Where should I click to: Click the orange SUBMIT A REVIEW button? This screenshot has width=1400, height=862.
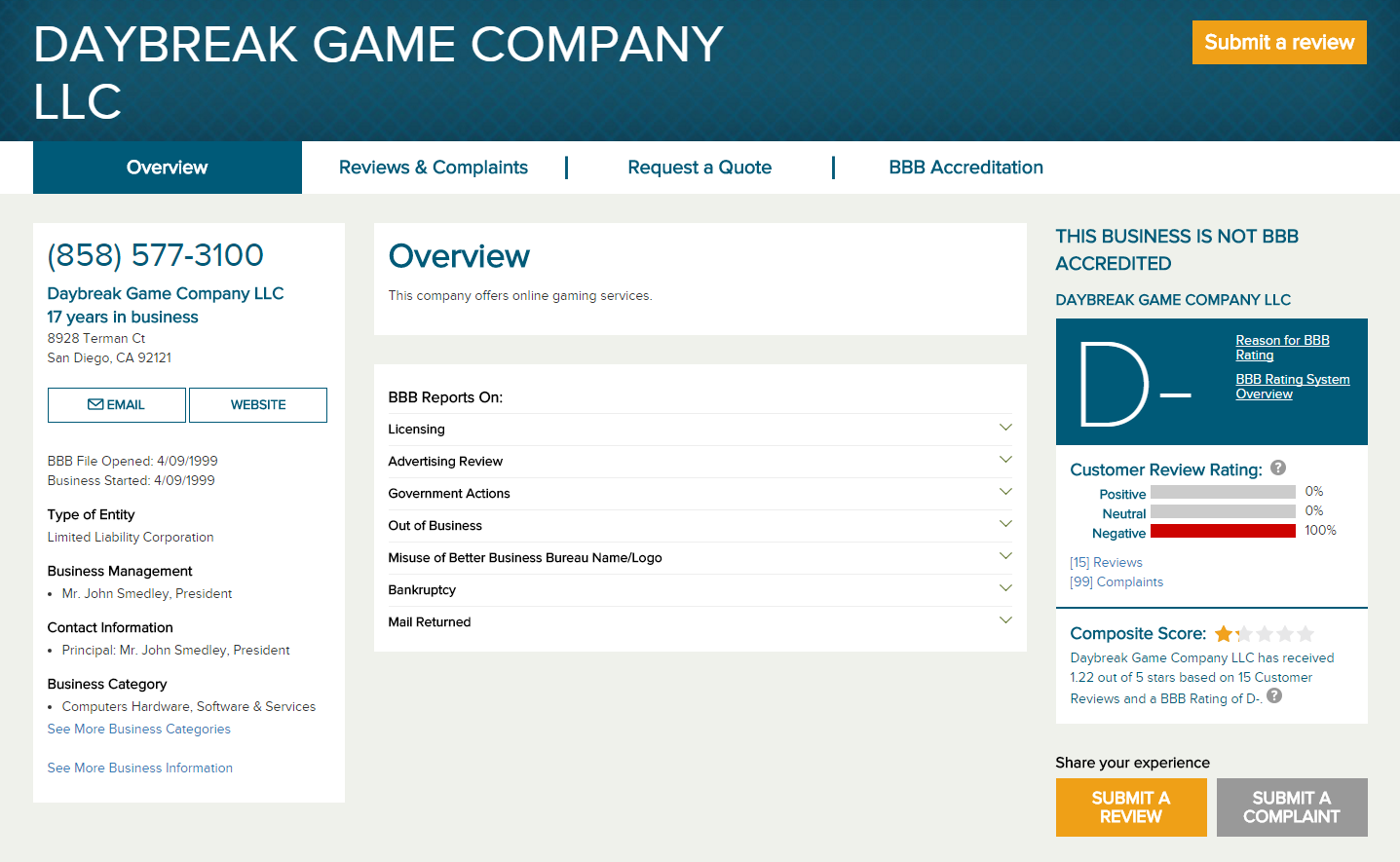click(1131, 807)
